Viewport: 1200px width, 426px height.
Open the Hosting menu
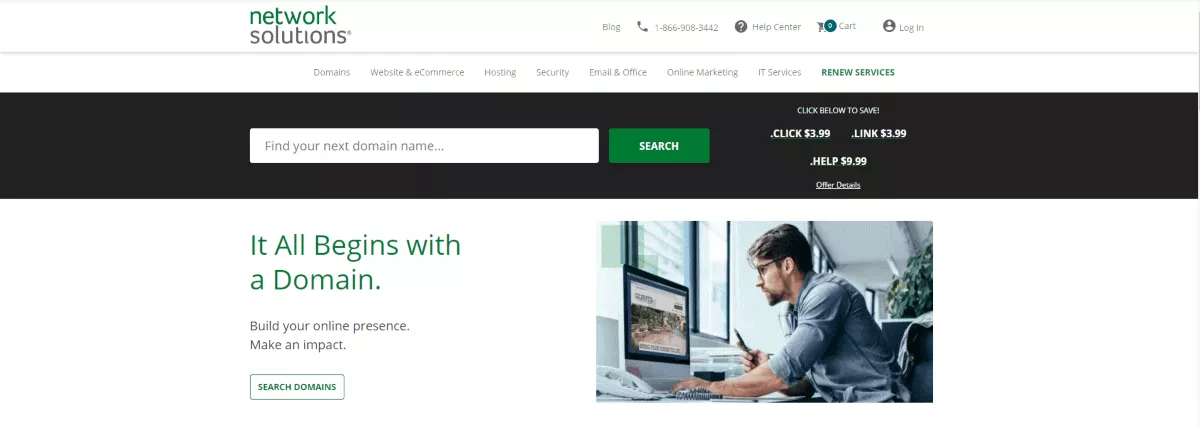click(x=500, y=72)
